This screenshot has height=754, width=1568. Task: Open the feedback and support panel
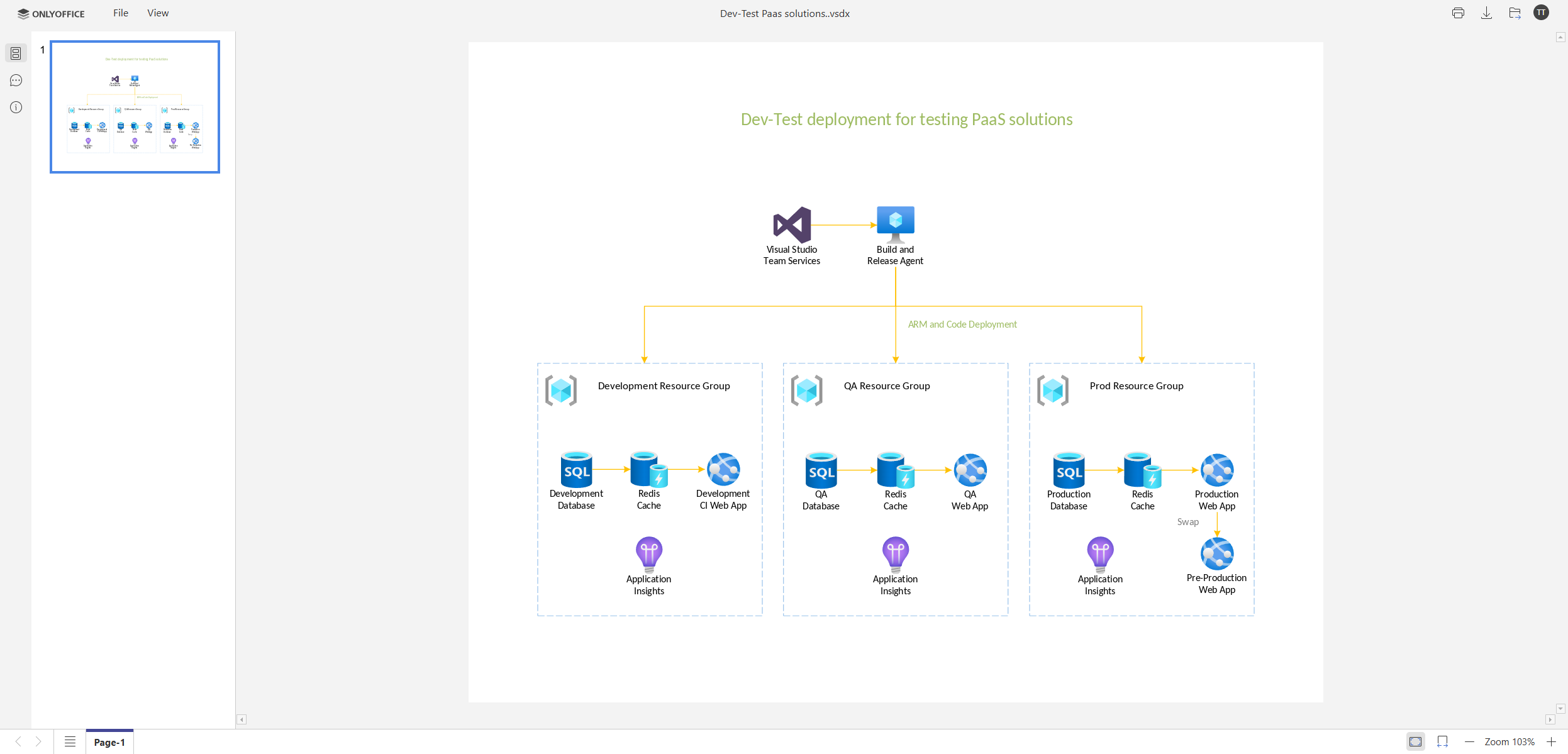[16, 80]
